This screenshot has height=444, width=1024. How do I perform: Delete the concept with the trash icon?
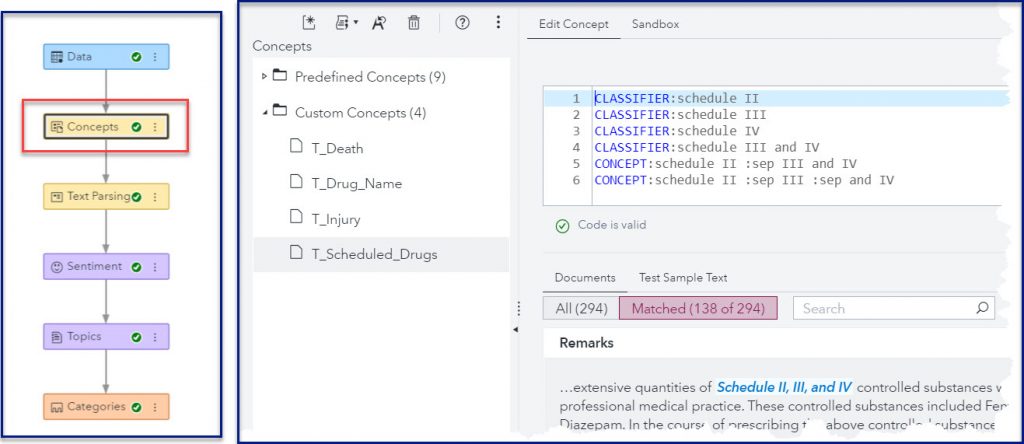[414, 23]
